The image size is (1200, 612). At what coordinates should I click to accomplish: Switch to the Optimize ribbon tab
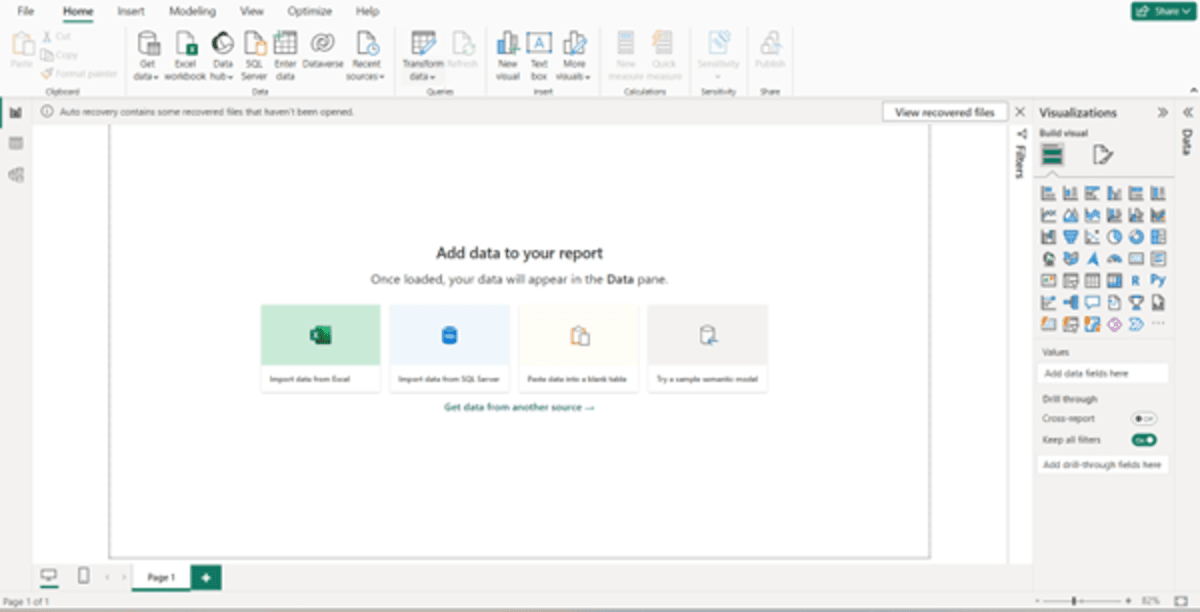[x=310, y=11]
